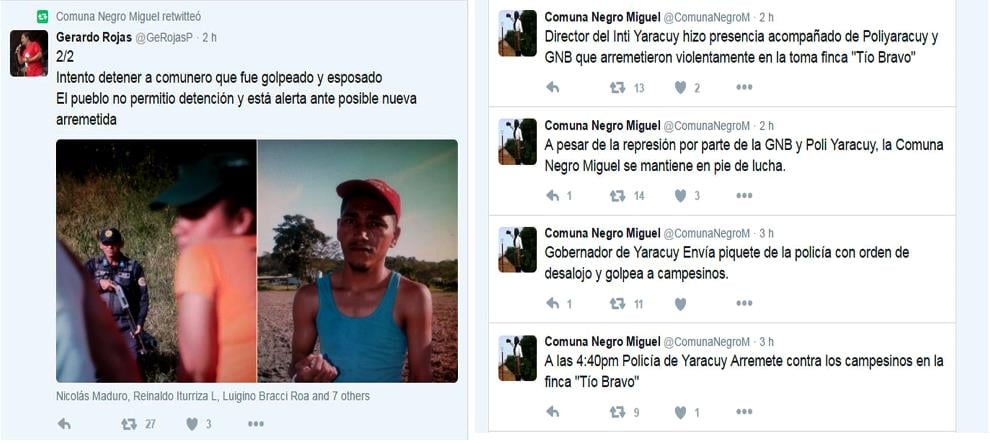This screenshot has width=990, height=443.
Task: Open more options on Director del Inti tweet
Action: click(x=744, y=88)
